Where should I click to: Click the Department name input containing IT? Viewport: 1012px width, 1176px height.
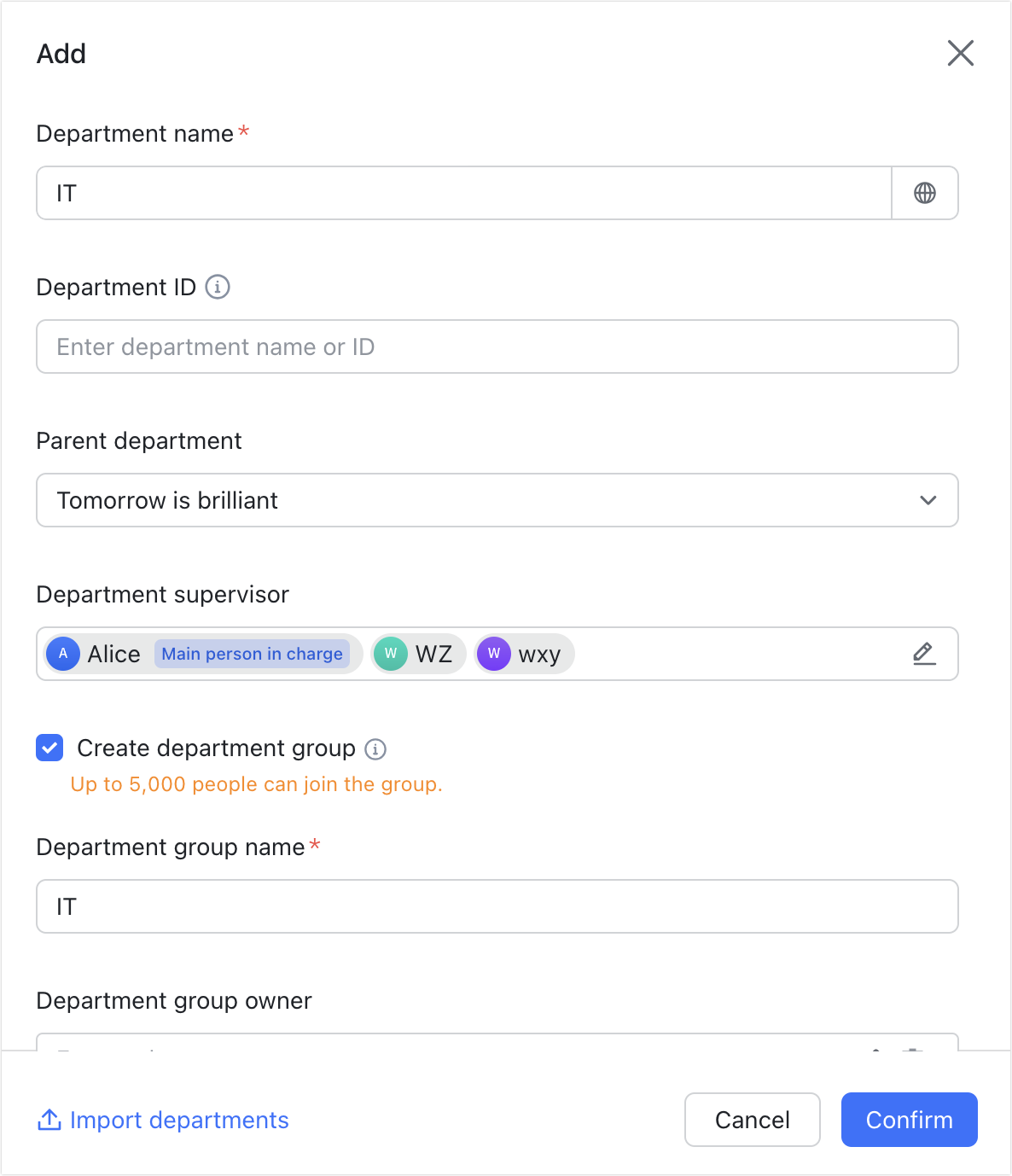464,193
